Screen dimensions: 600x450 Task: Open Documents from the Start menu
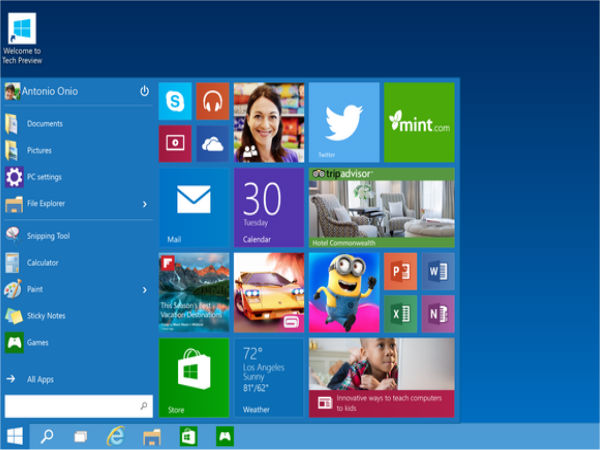tap(45, 124)
